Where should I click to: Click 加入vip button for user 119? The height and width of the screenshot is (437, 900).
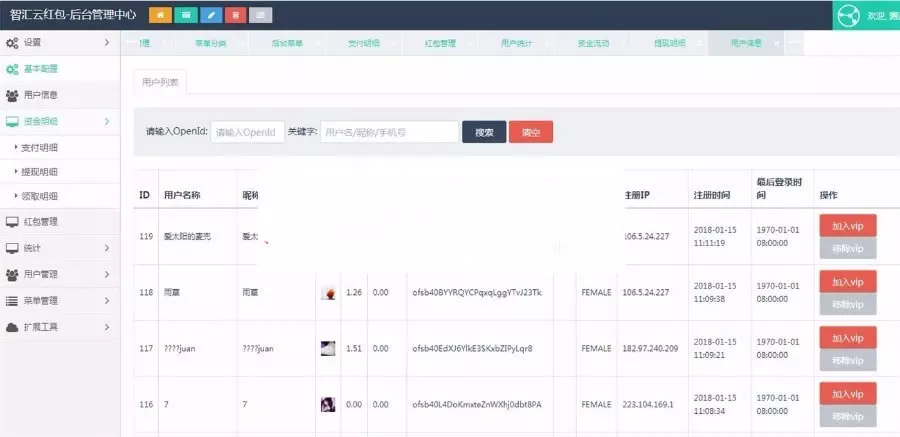click(847, 226)
